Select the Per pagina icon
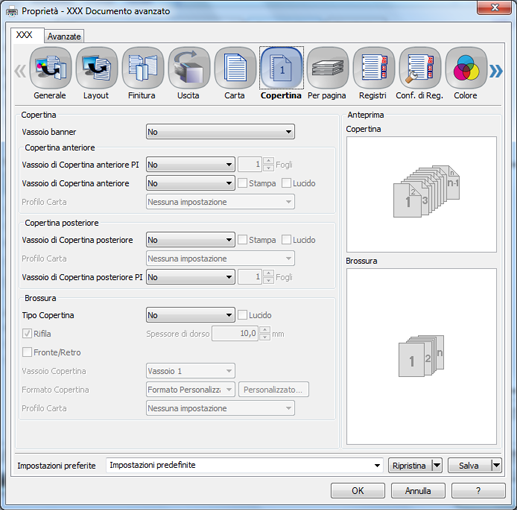Viewport: 517px width, 510px height. (327, 68)
